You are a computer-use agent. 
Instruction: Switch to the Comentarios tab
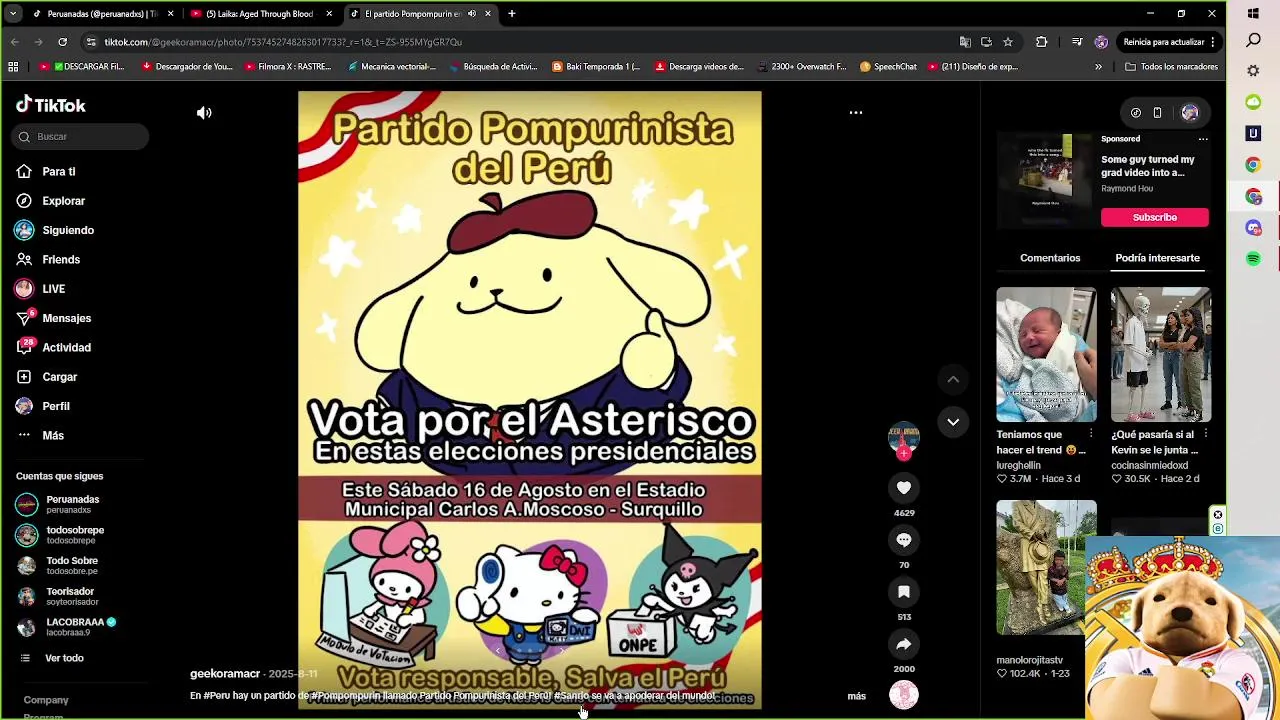[1050, 258]
